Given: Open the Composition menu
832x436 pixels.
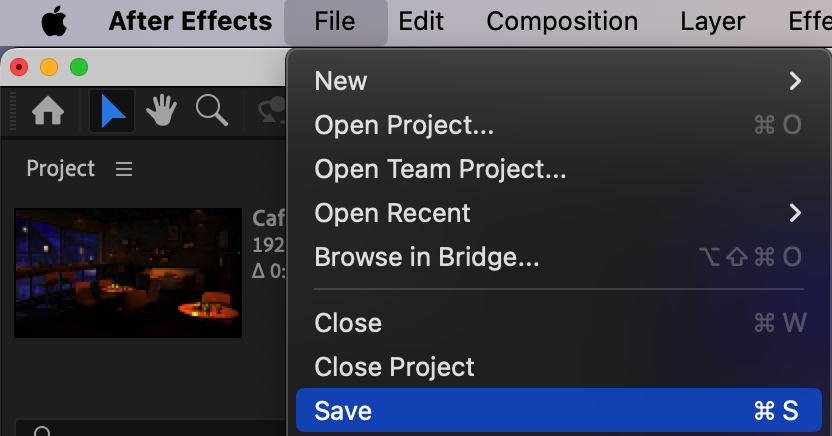Looking at the screenshot, I should click(562, 21).
